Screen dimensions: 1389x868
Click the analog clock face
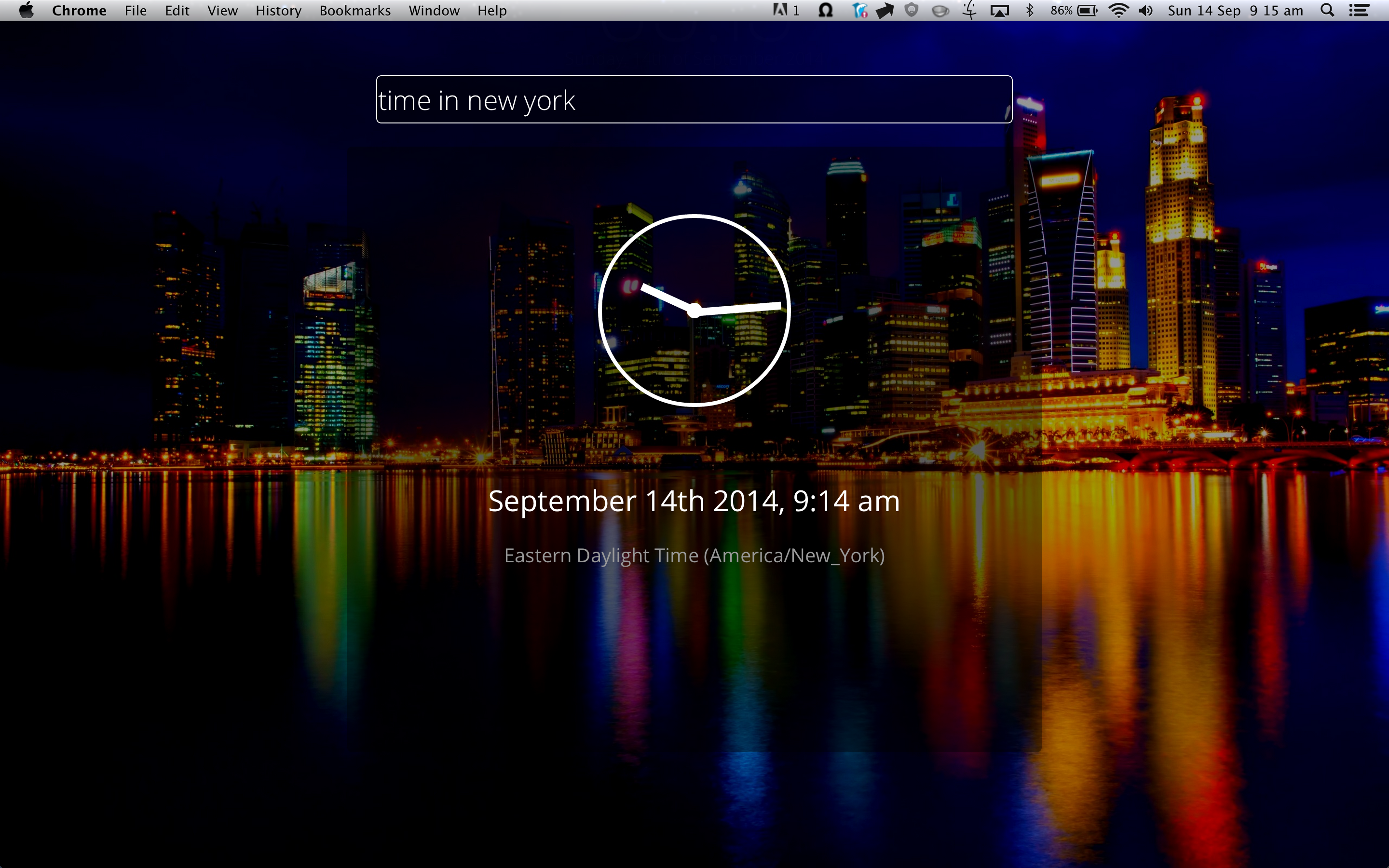pyautogui.click(x=694, y=310)
